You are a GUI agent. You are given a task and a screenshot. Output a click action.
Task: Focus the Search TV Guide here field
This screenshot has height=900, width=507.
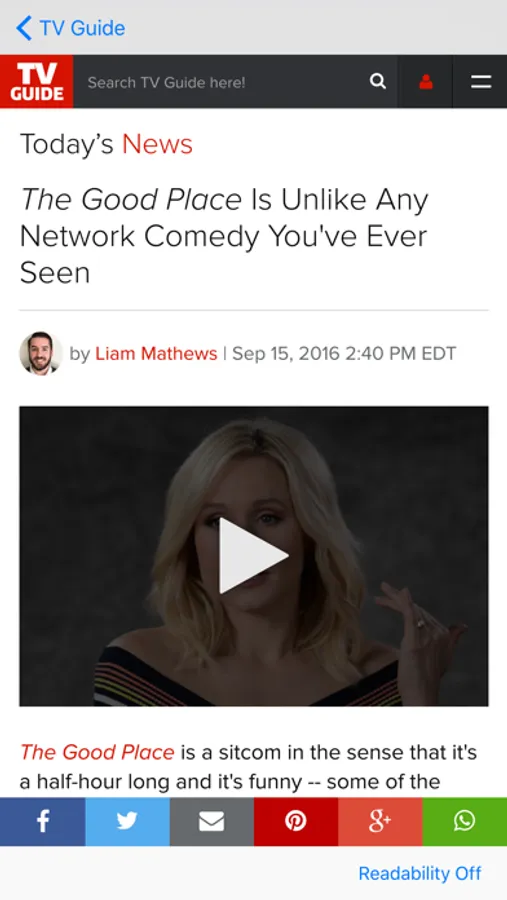(x=221, y=82)
